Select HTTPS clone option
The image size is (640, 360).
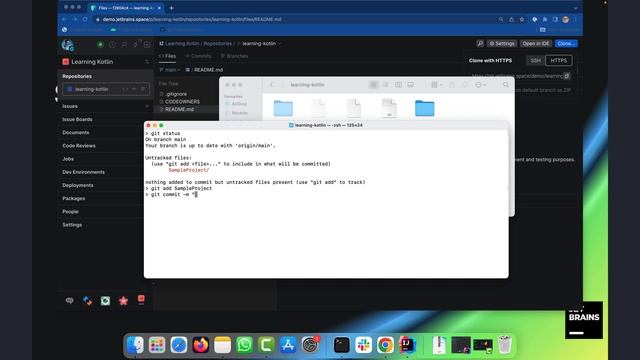click(x=559, y=60)
